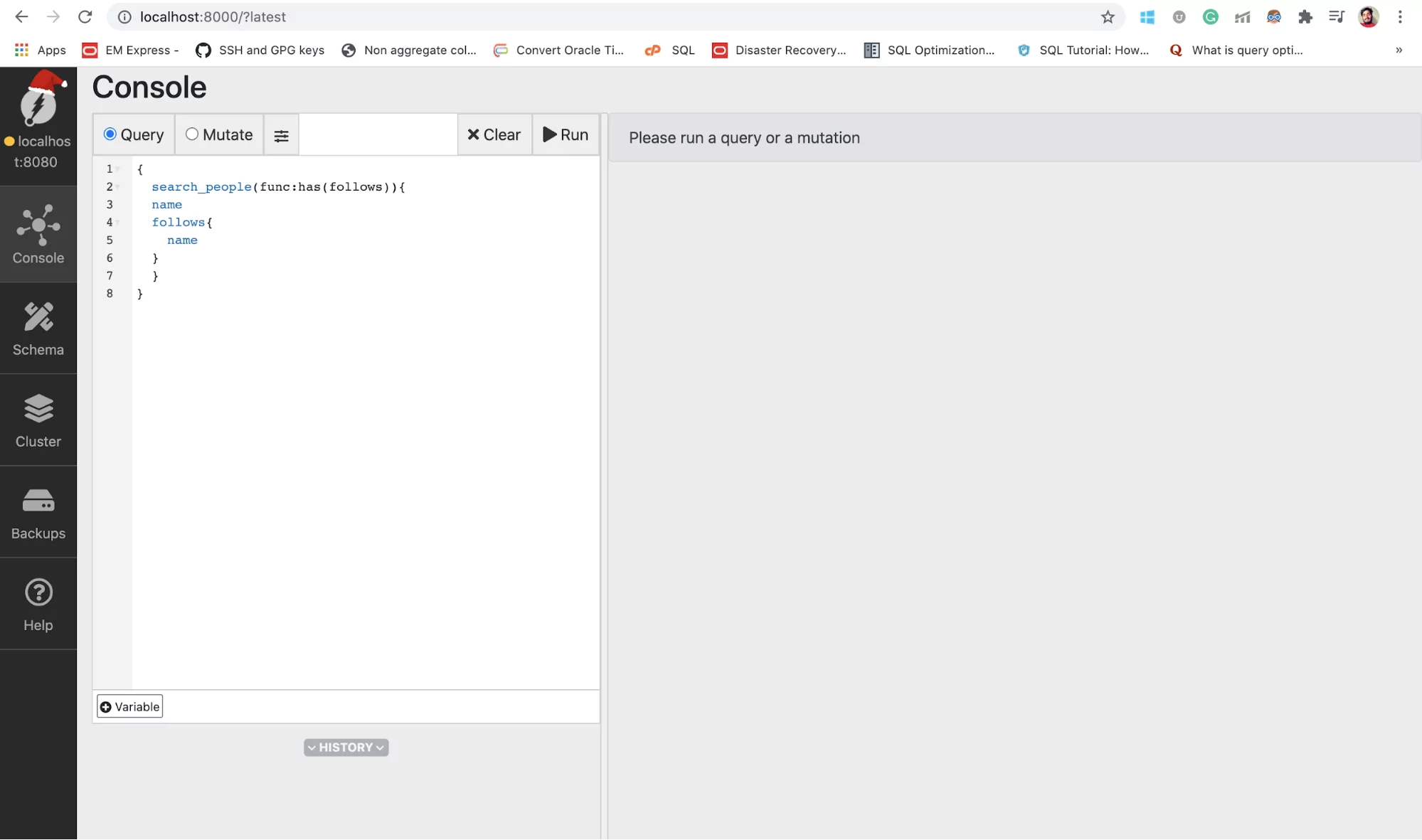1422x840 pixels.
Task: Click the browser reload icon
Action: pyautogui.click(x=85, y=17)
